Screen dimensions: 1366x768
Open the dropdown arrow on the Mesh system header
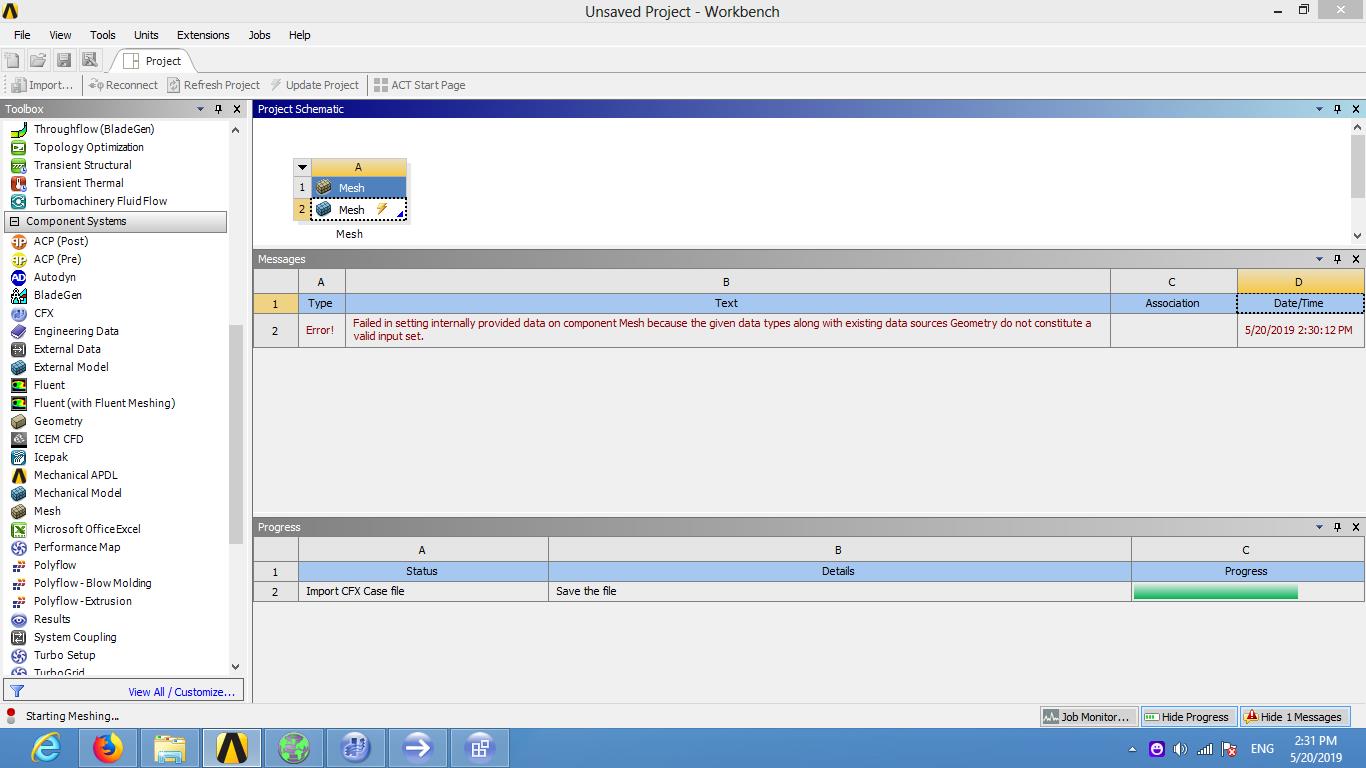(302, 167)
